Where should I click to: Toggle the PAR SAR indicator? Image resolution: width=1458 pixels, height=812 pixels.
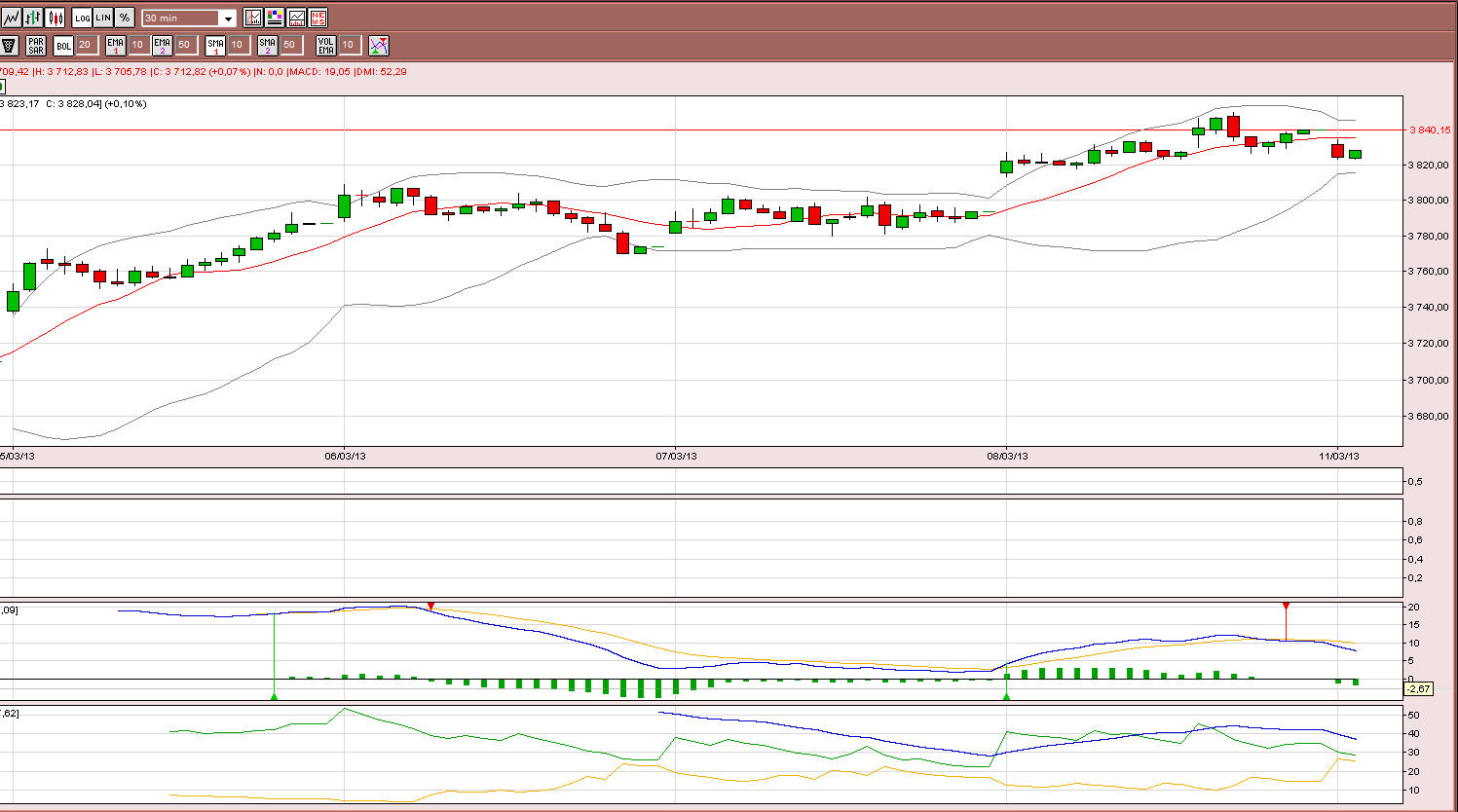coord(36,45)
